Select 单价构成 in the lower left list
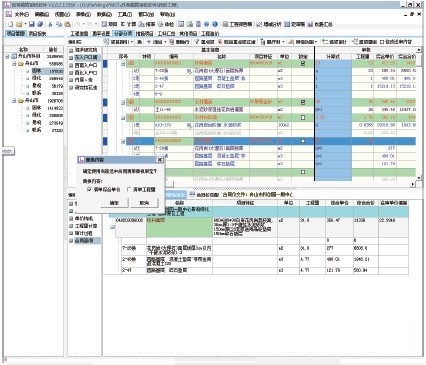The height and width of the screenshot is (365, 426). tap(85, 219)
